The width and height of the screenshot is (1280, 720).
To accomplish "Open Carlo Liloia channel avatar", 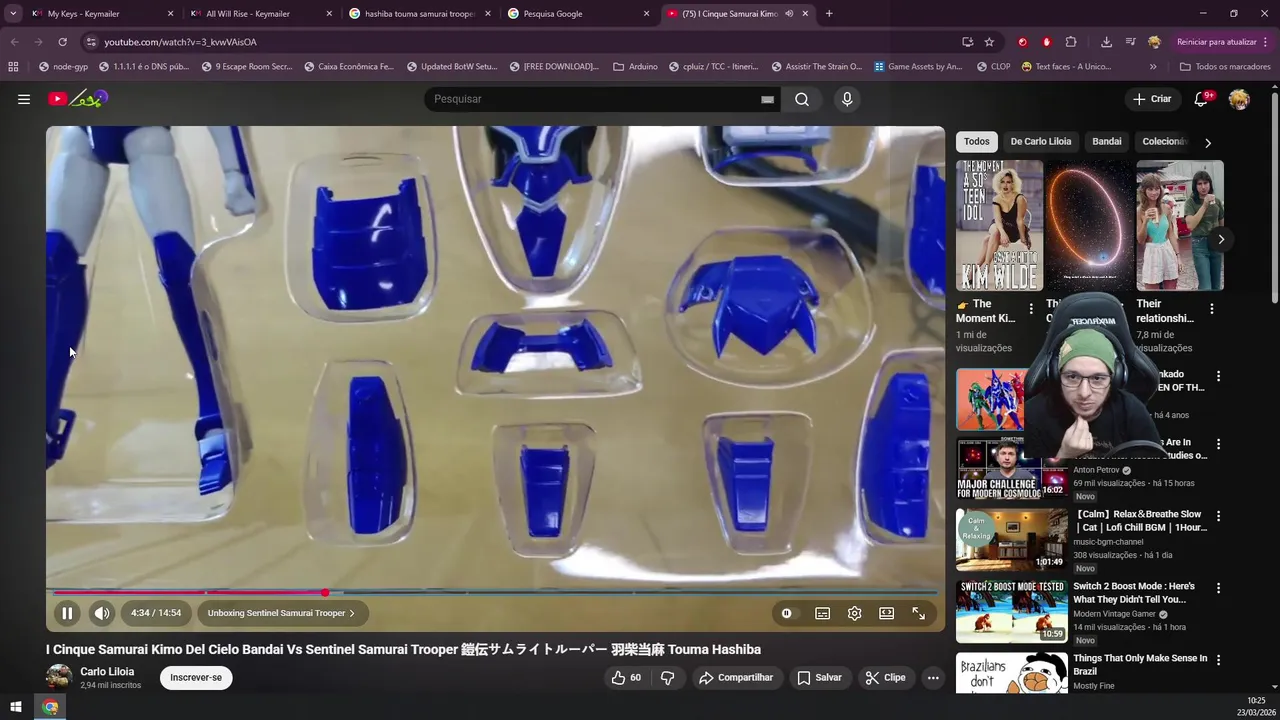I will pyautogui.click(x=59, y=677).
